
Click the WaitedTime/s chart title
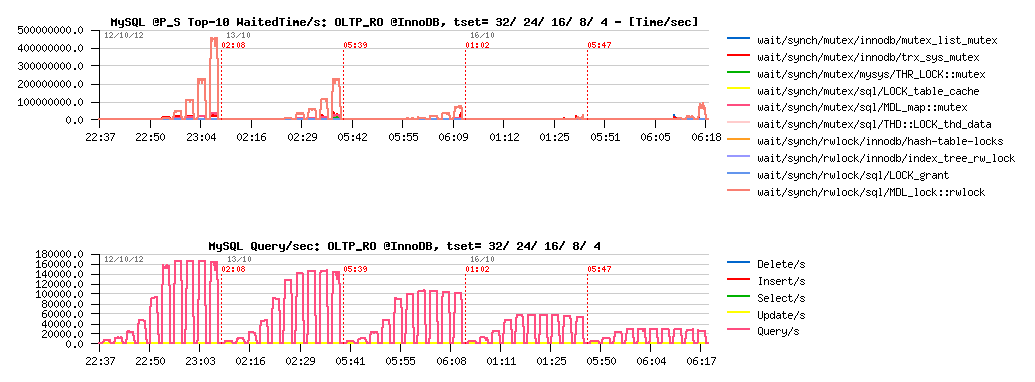click(404, 22)
